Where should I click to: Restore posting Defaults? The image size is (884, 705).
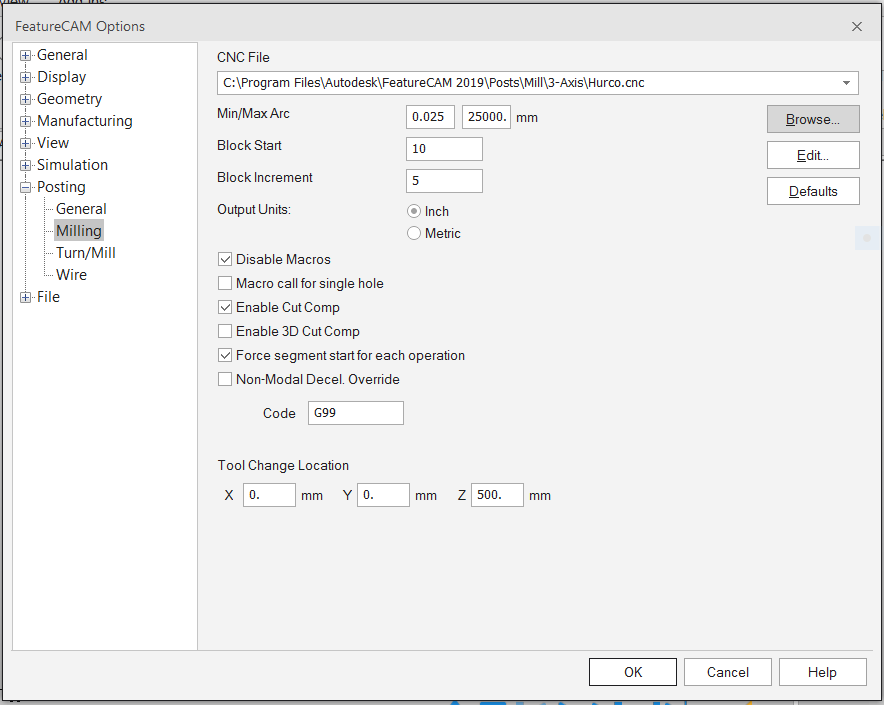click(x=812, y=191)
